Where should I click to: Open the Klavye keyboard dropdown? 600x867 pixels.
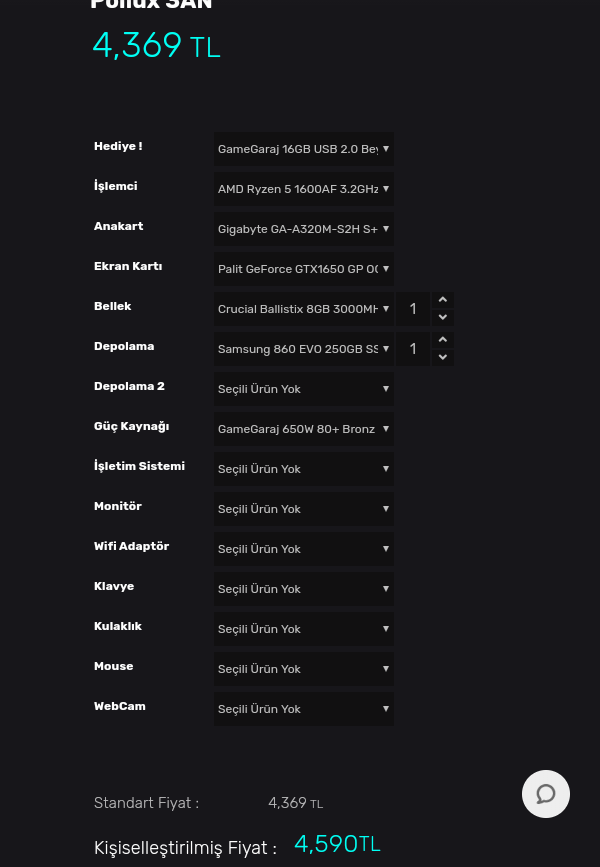point(303,589)
